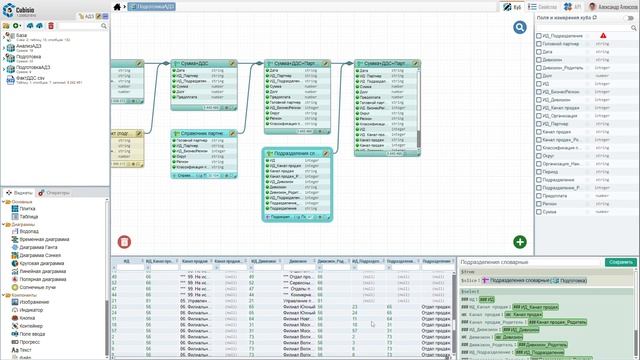Screen dimensions: 640x360
Task: Collapse the Основные widgets folder
Action: pyautogui.click(x=4, y=202)
